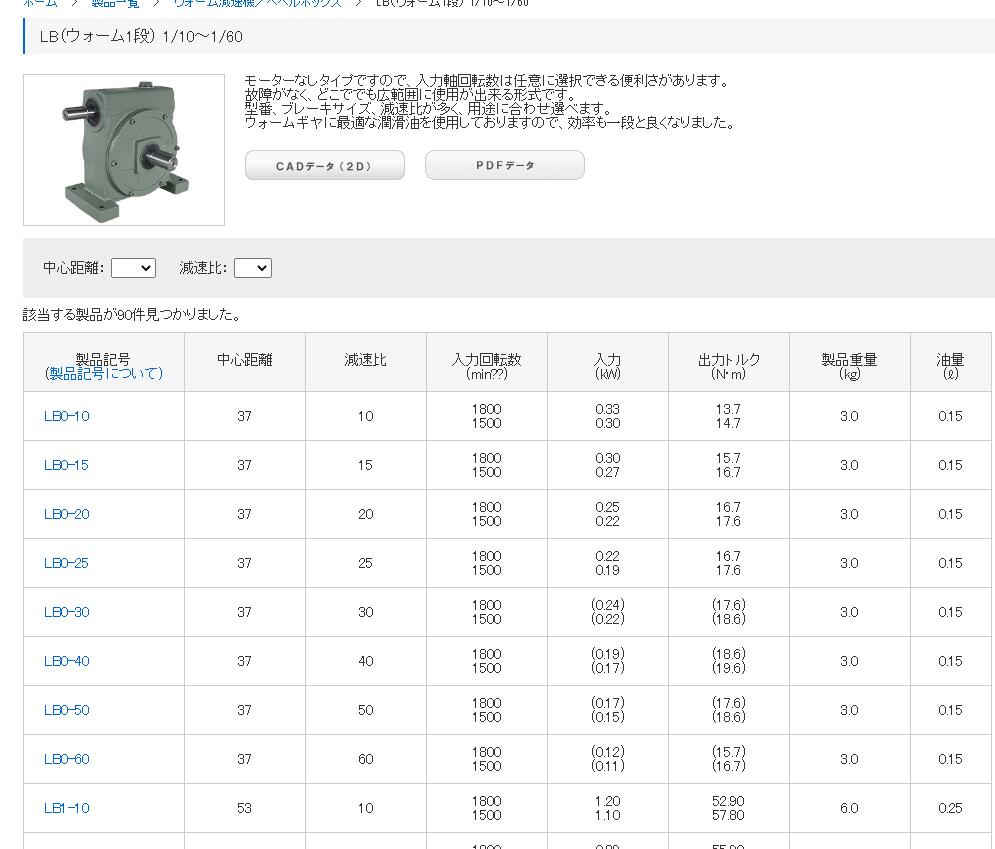Open product details for LB0-20

pyautogui.click(x=65, y=514)
